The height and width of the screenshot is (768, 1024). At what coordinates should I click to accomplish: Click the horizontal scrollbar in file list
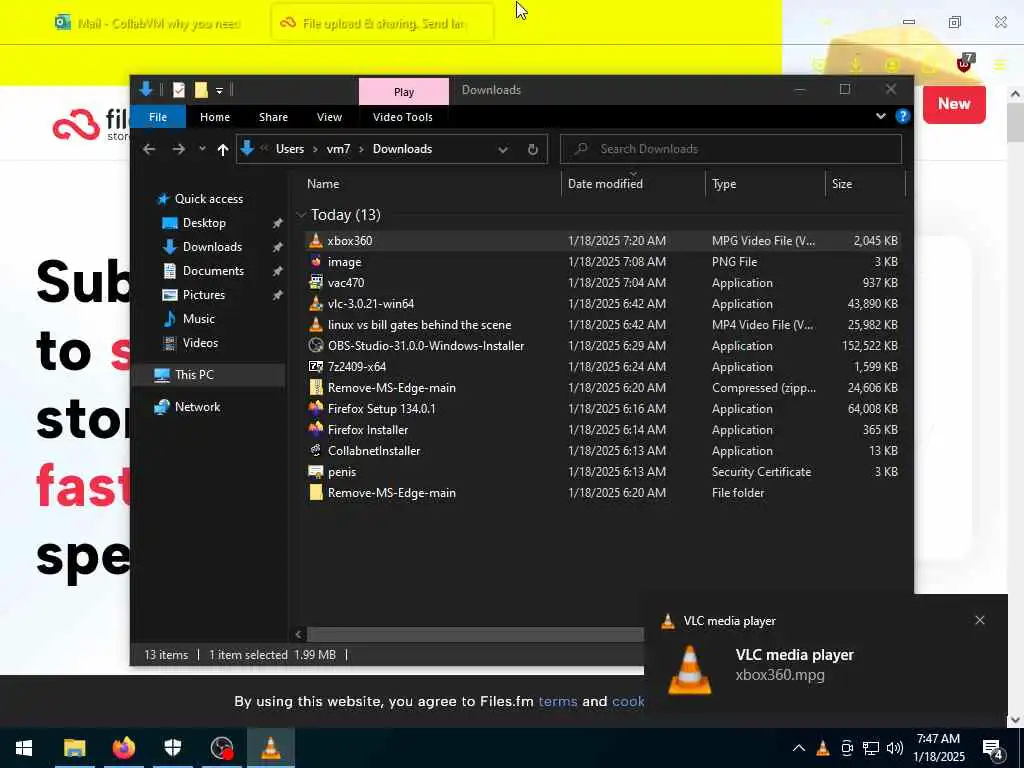(x=475, y=634)
